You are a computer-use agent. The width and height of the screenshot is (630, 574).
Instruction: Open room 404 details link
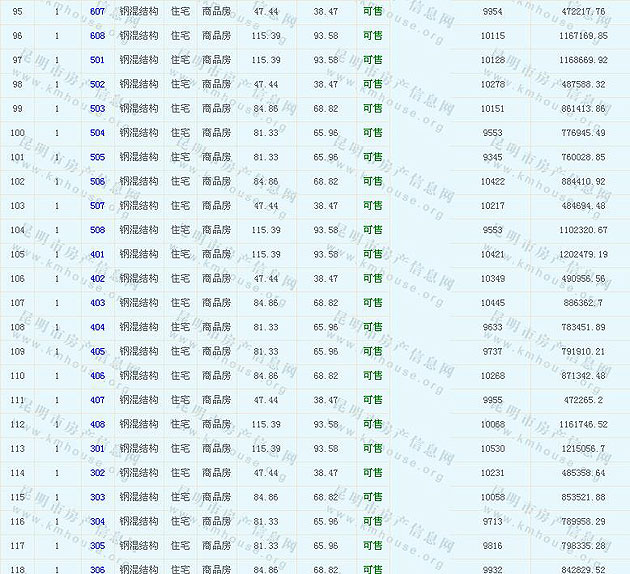pos(97,327)
